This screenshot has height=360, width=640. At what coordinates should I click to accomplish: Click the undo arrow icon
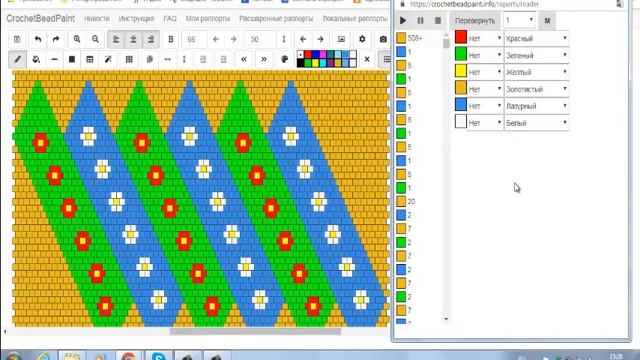click(x=38, y=39)
